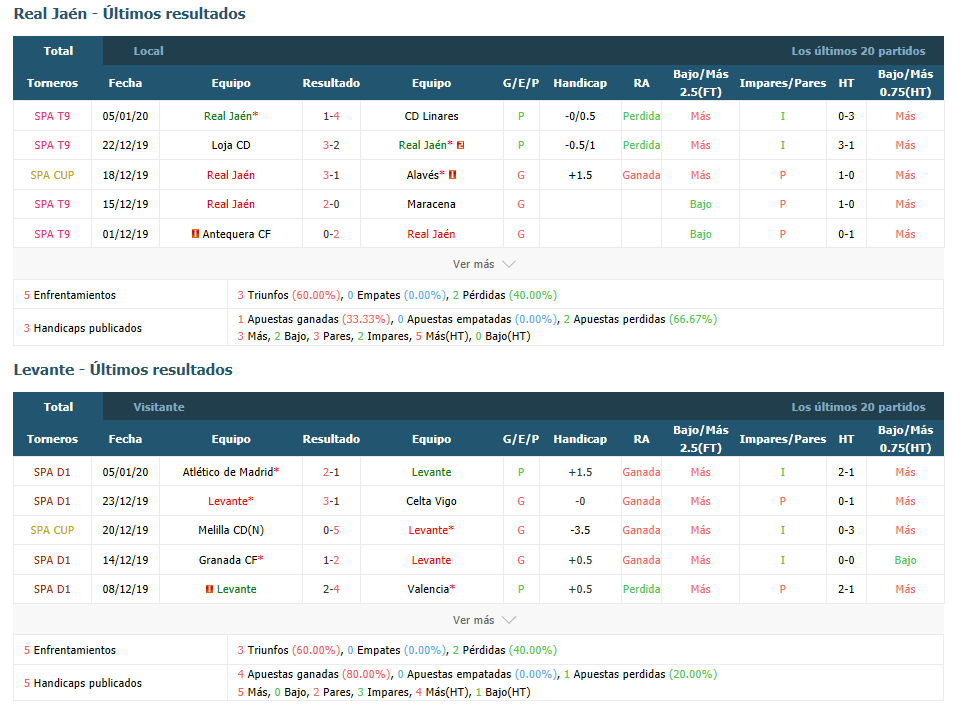Switch to the Visitante tab
The image size is (965, 714).
159,407
